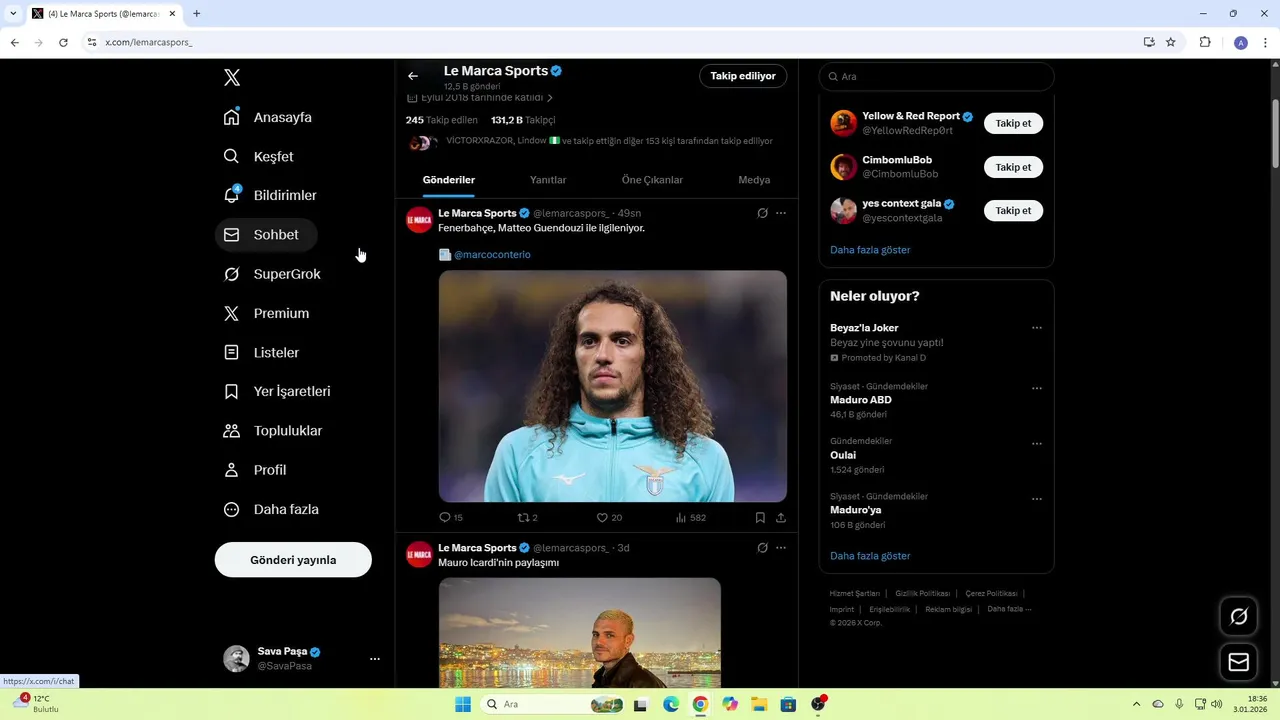Open the Icardi post photo
The height and width of the screenshot is (720, 1280).
click(x=580, y=632)
